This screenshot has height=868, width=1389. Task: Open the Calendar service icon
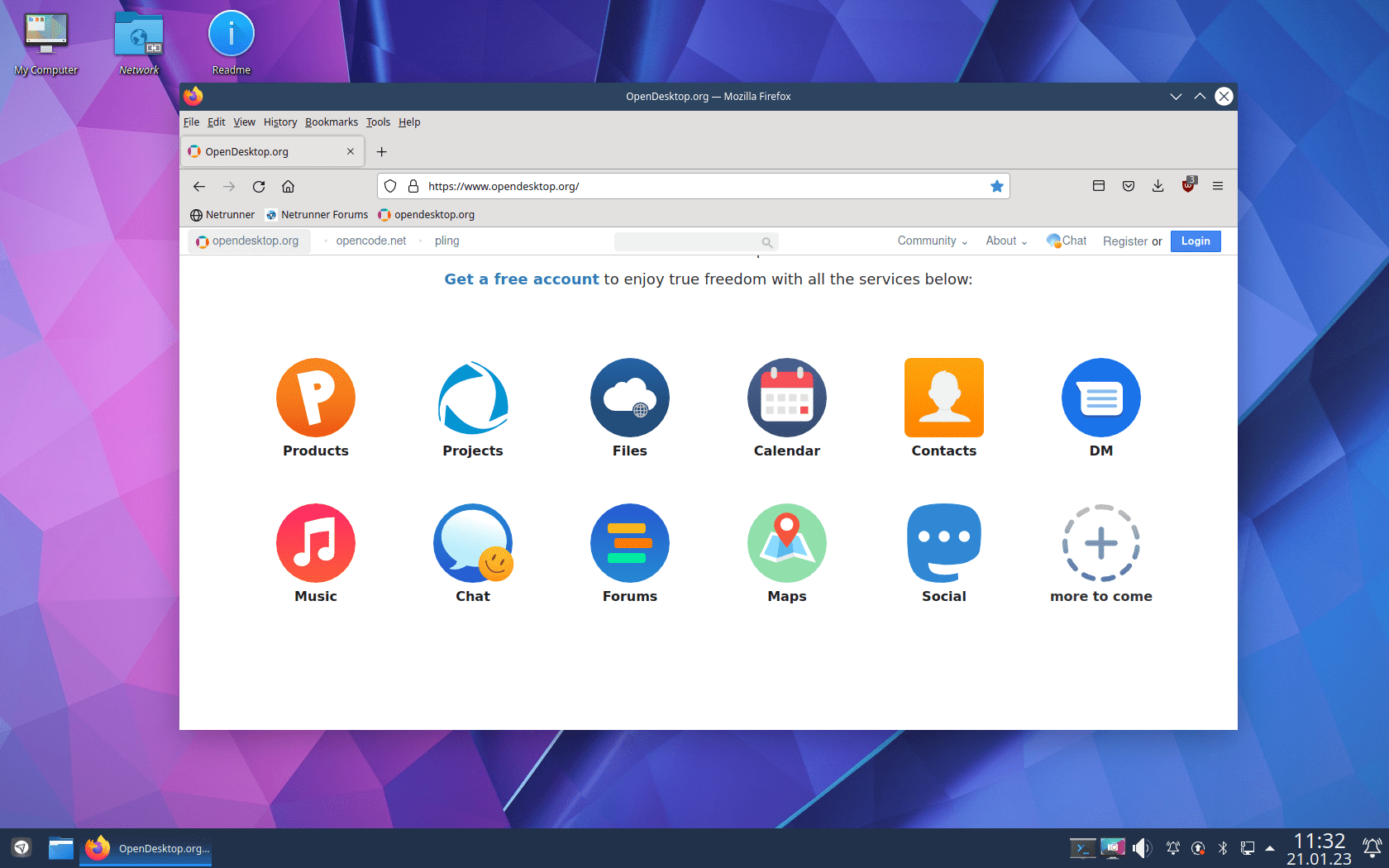786,398
